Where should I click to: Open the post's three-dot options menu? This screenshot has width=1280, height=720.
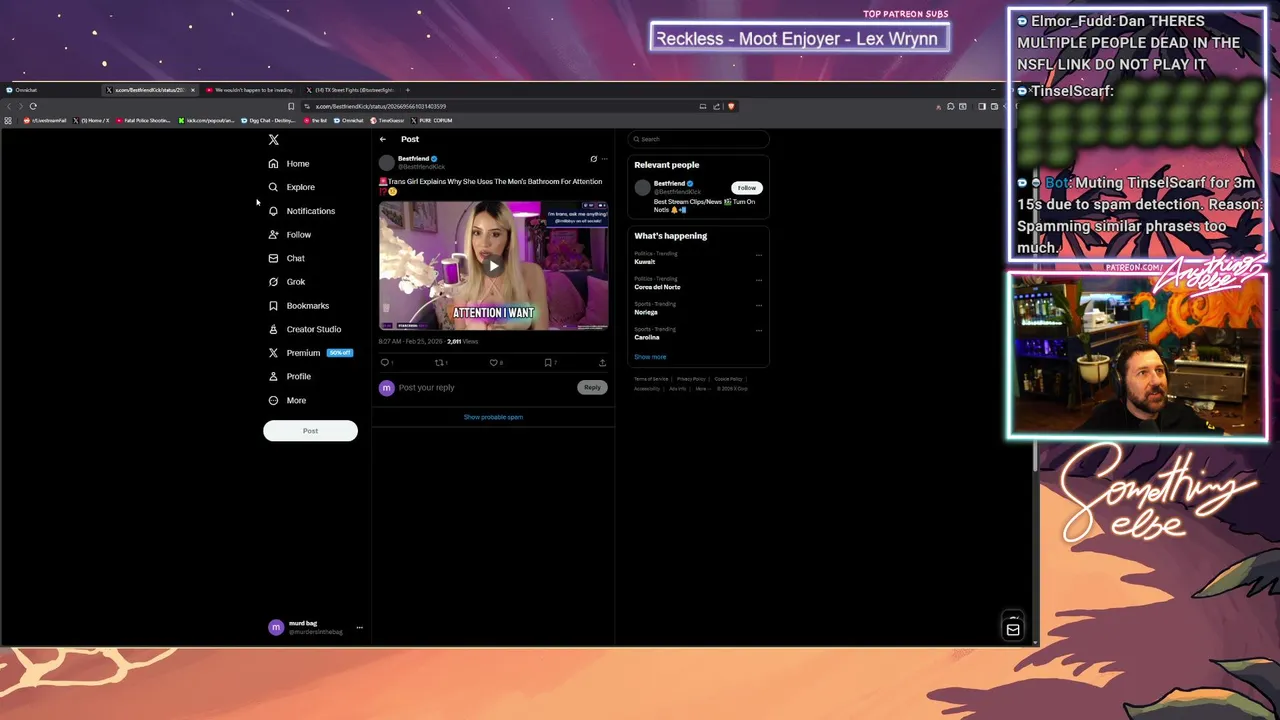tap(604, 159)
